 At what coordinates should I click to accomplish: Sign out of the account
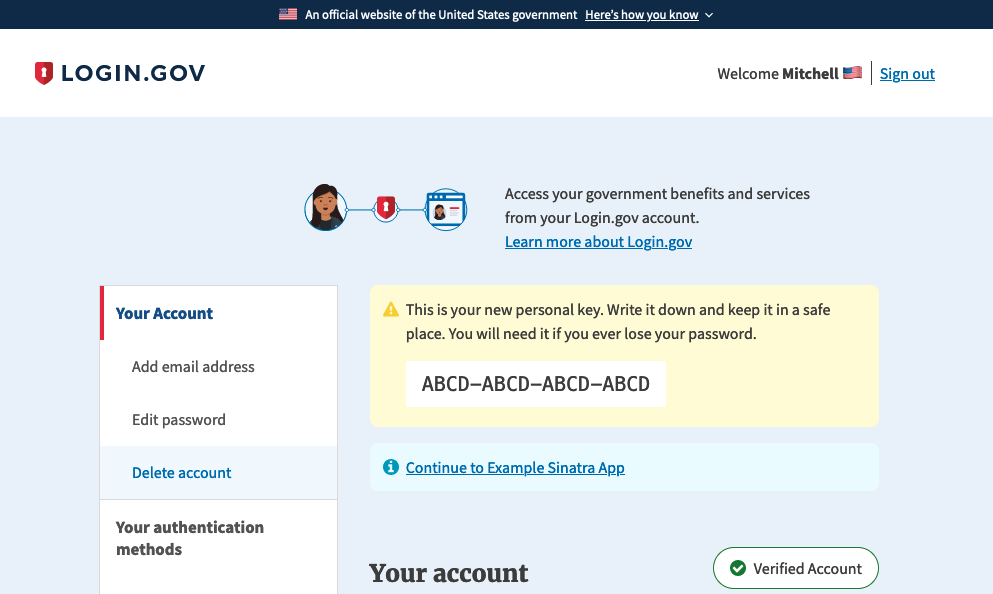907,73
